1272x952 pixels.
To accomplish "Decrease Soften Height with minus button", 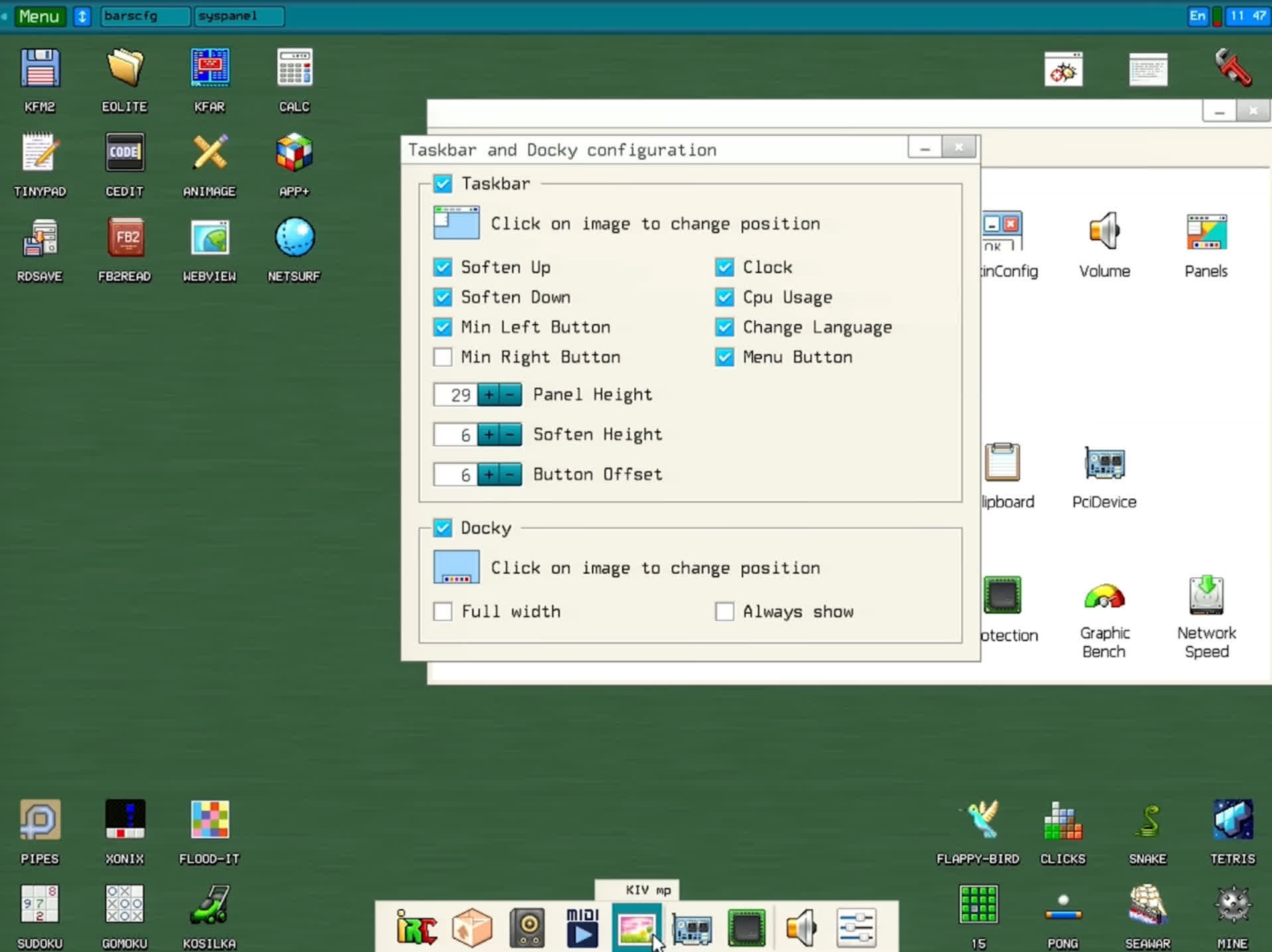I will point(510,435).
